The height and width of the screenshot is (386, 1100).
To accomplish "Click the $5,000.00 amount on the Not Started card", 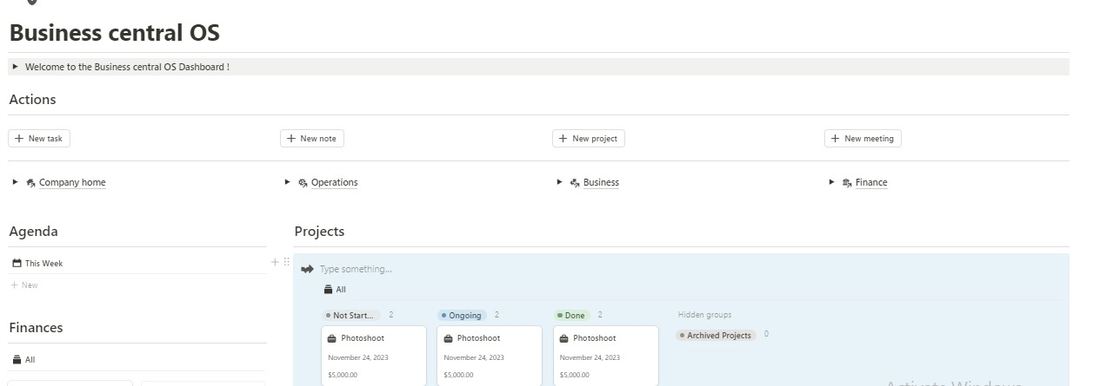I will coord(342,375).
